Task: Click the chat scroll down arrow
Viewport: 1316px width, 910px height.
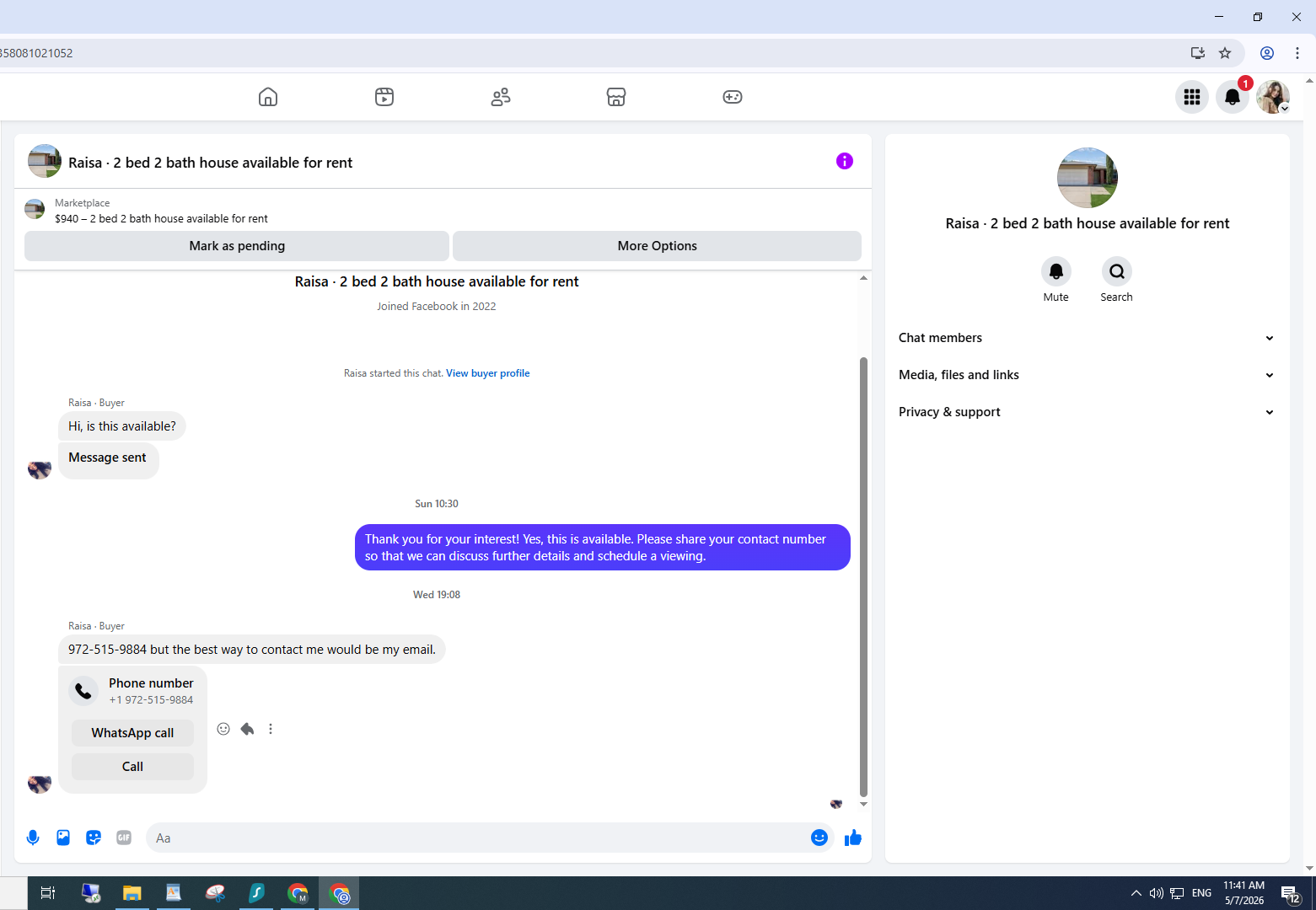Action: [x=863, y=804]
